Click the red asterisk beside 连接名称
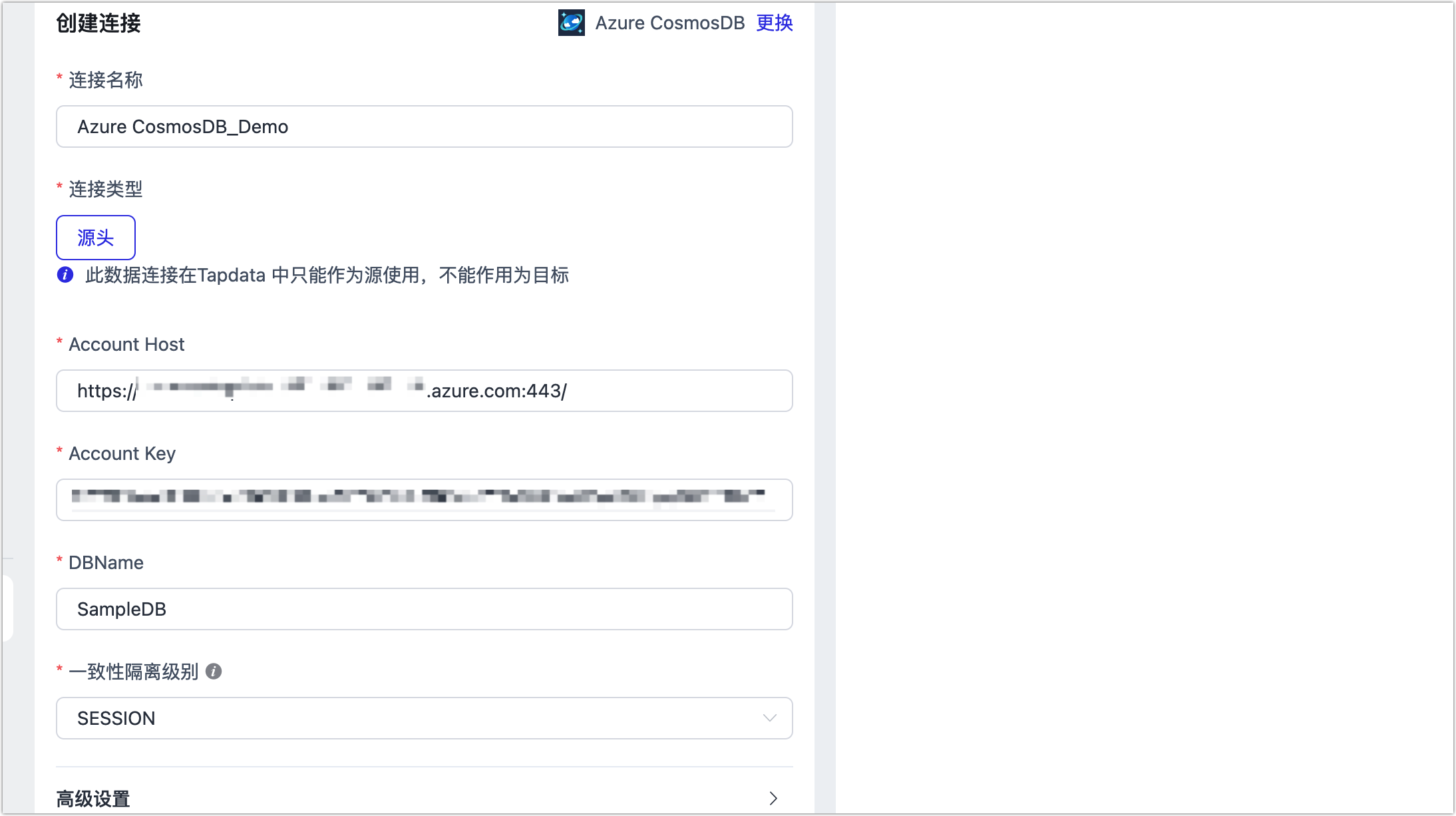This screenshot has height=816, width=1456. coord(60,75)
